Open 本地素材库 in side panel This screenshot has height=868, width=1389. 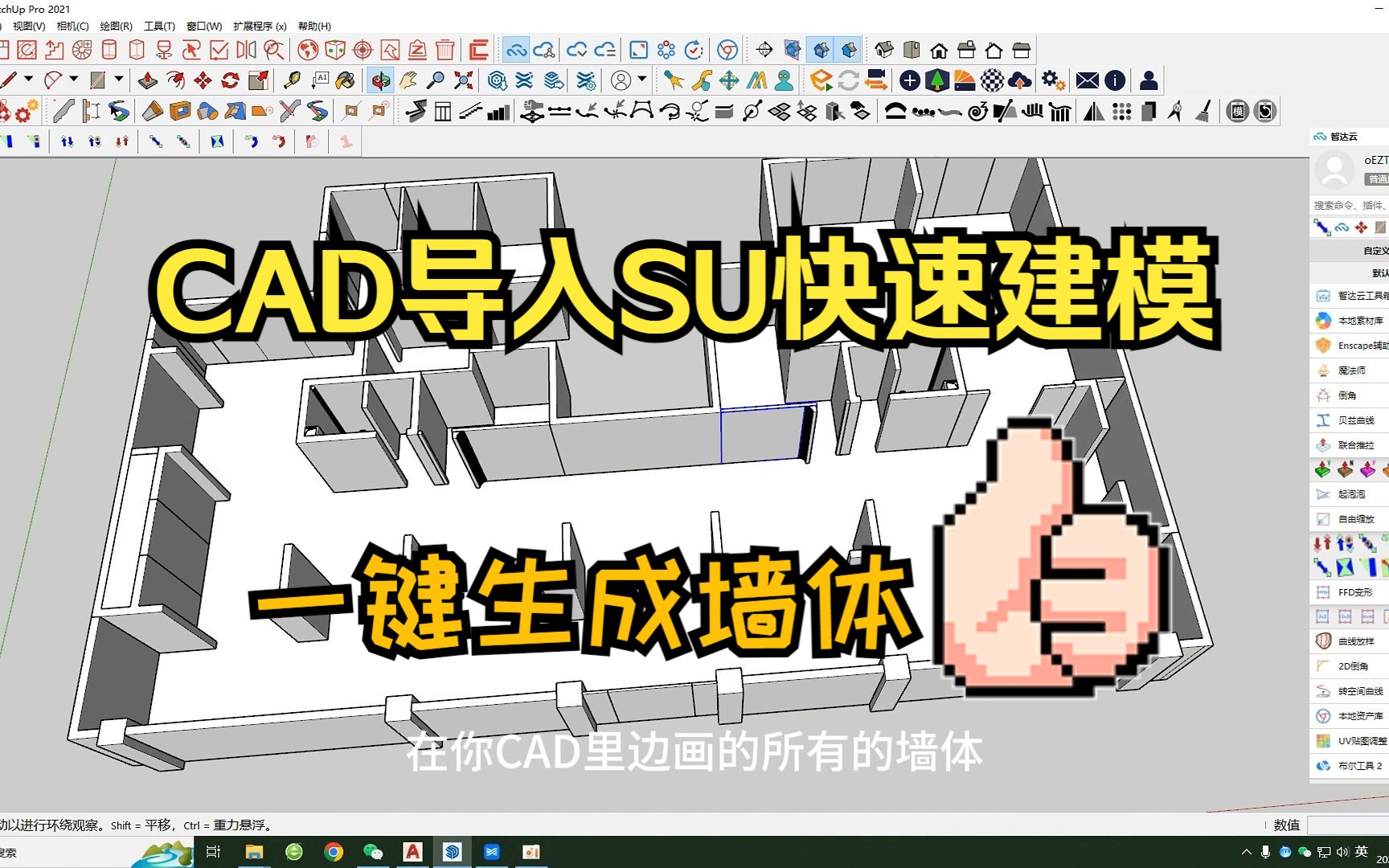[x=1350, y=321]
